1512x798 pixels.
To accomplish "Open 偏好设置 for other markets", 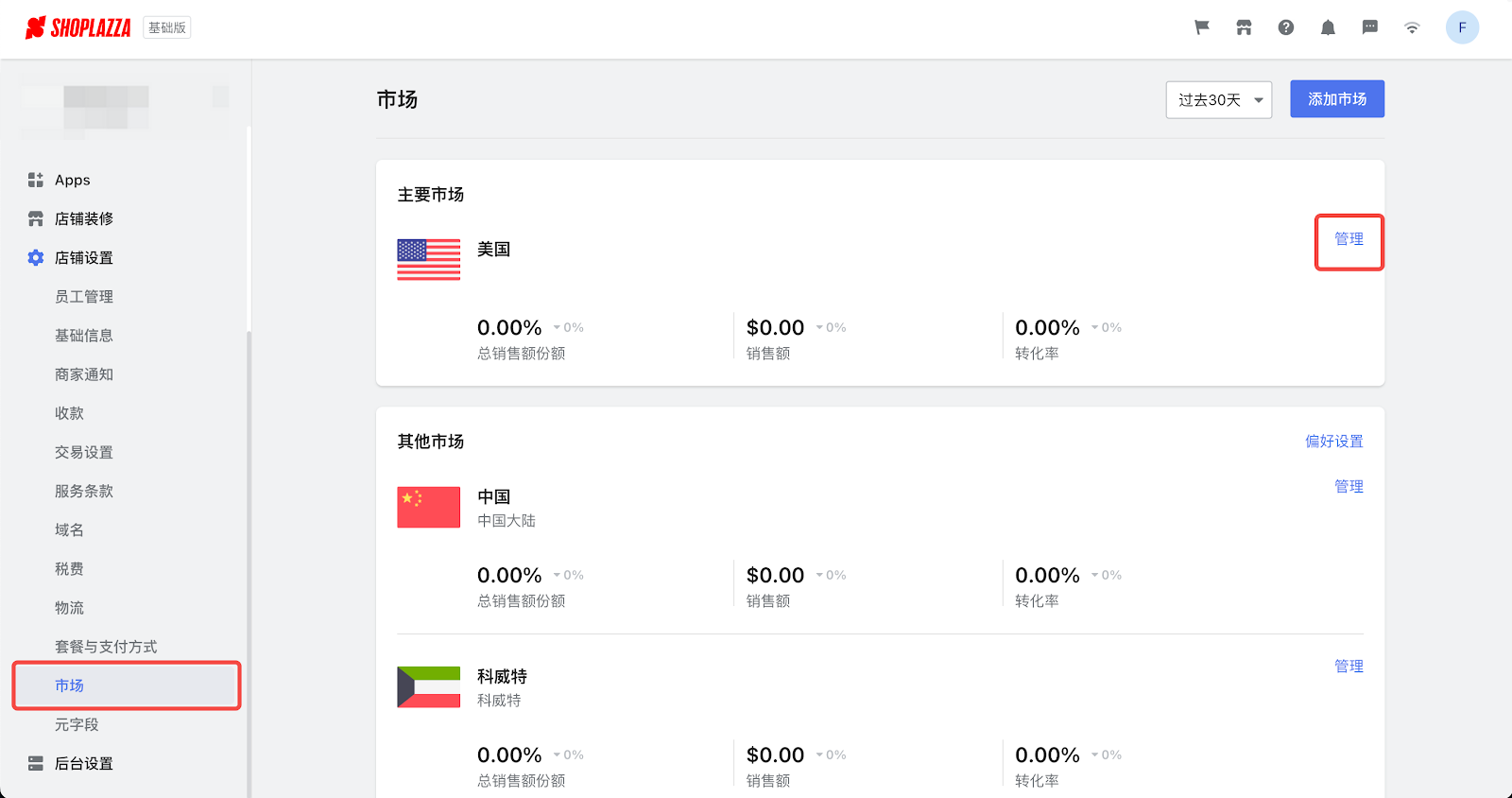I will (1333, 442).
